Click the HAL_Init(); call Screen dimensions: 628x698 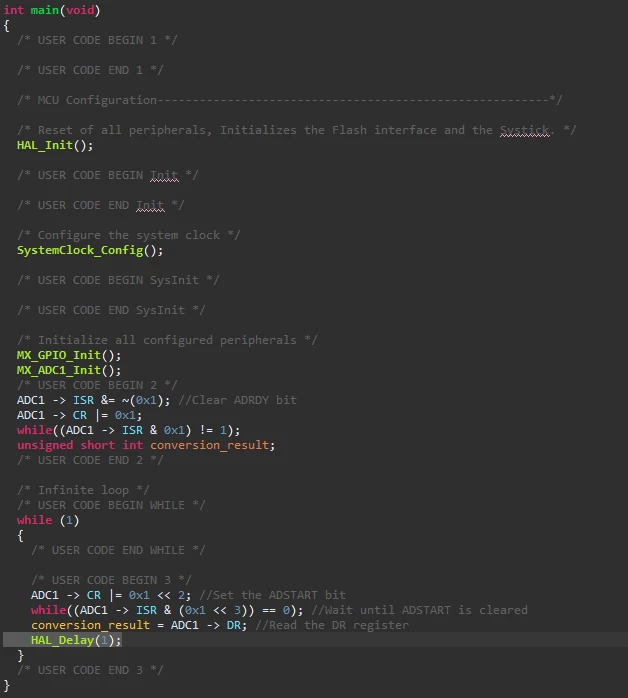point(55,145)
